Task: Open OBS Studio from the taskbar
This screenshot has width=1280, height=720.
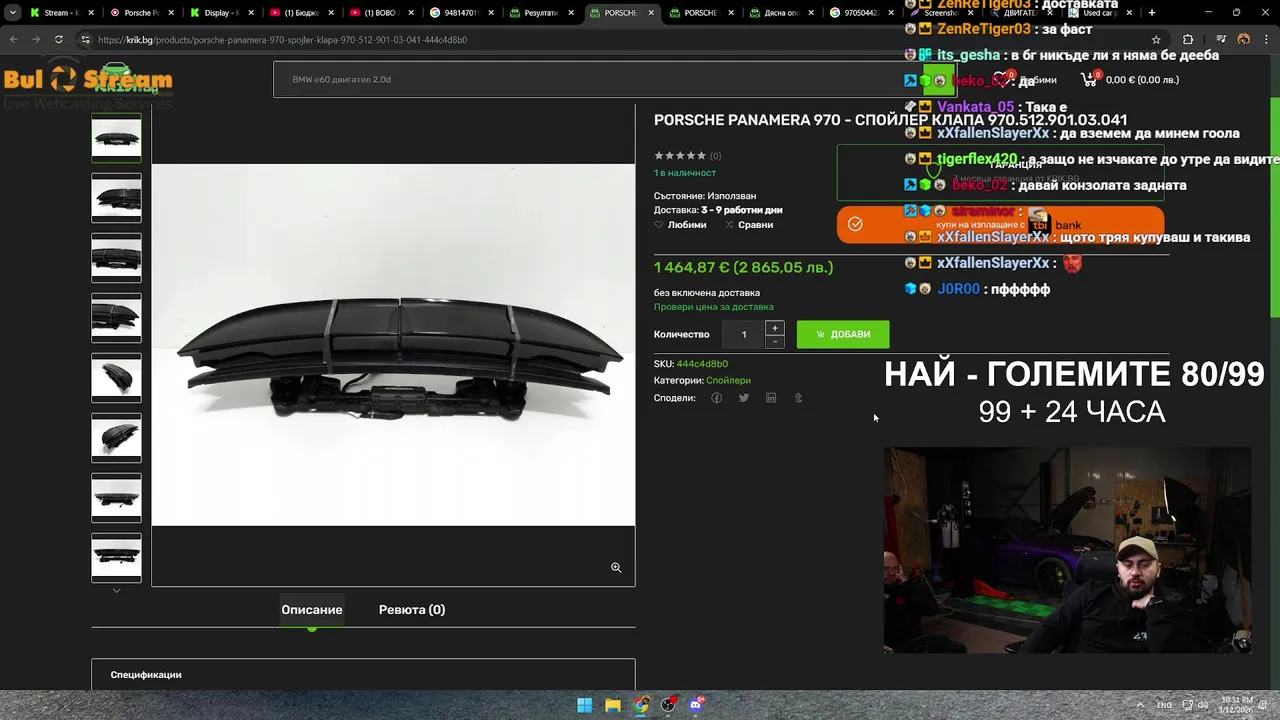Action: pyautogui.click(x=669, y=705)
